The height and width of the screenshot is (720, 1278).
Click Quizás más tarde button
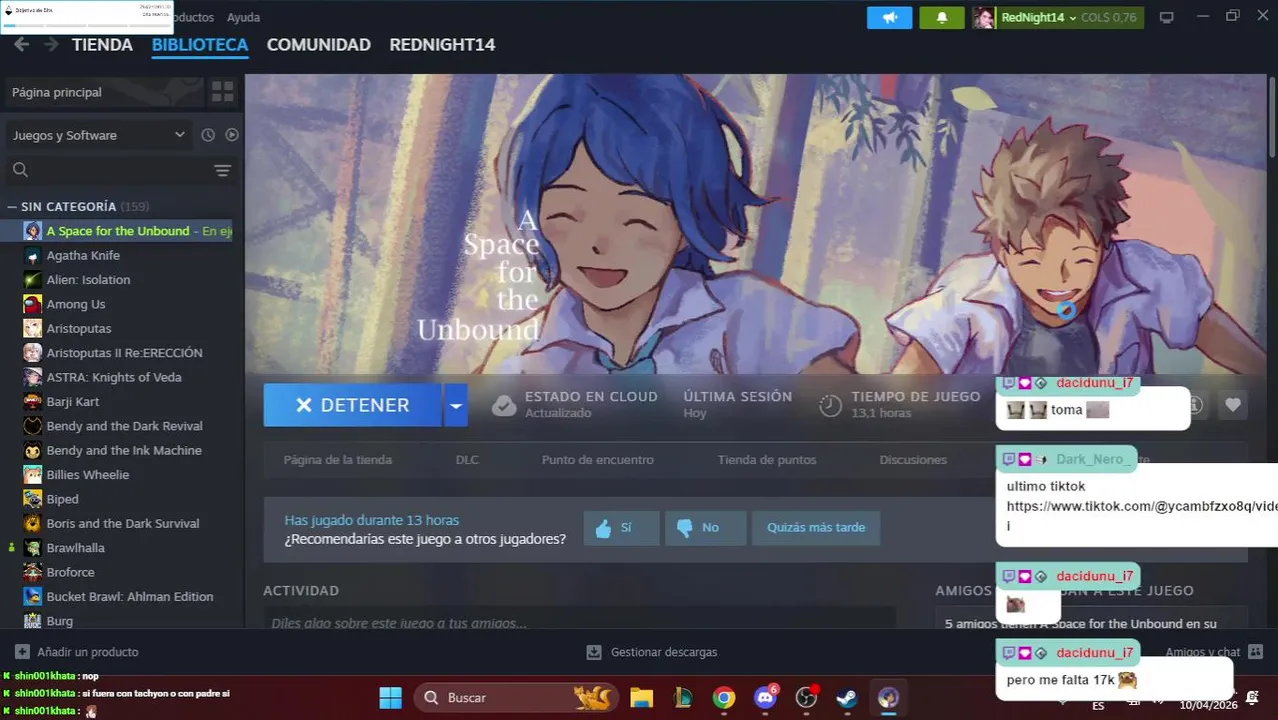pos(816,528)
